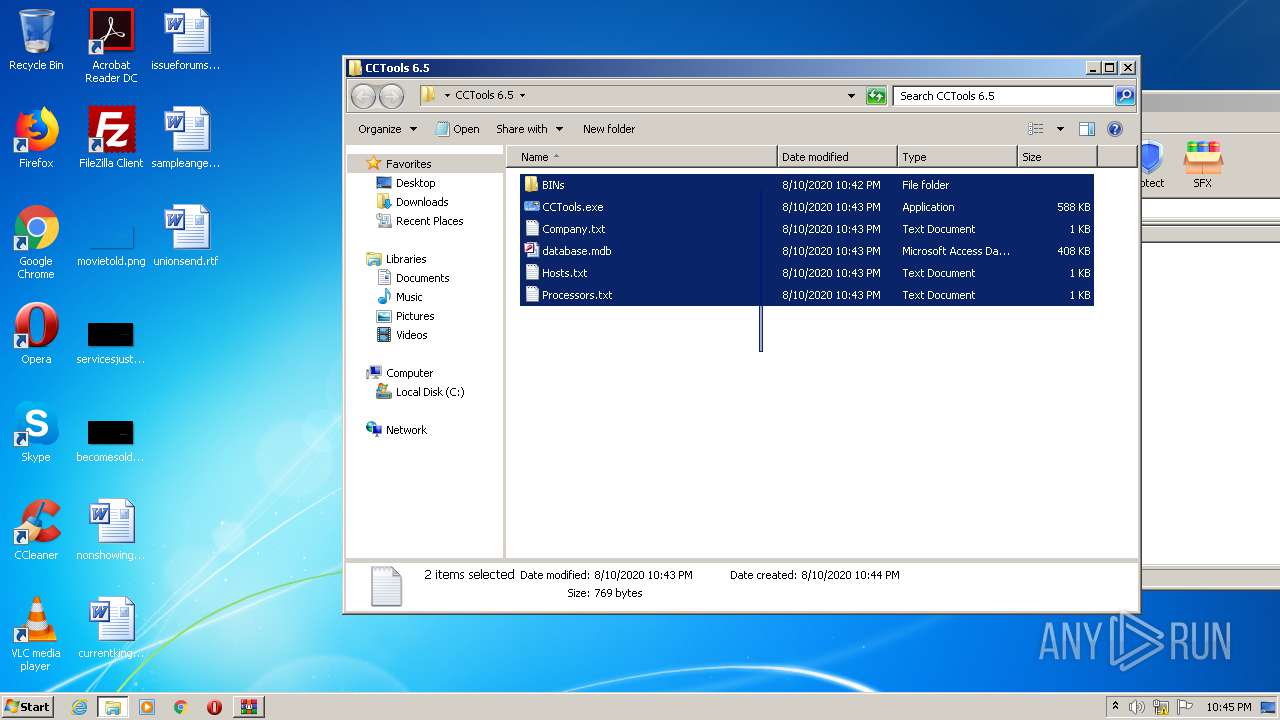The width and height of the screenshot is (1280, 720).
Task: Click the Open toolbar button
Action: (x=457, y=129)
